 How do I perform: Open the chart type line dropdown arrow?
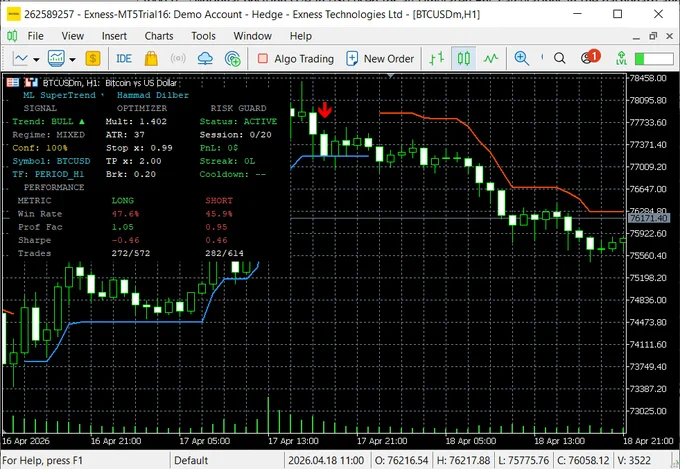(36, 59)
